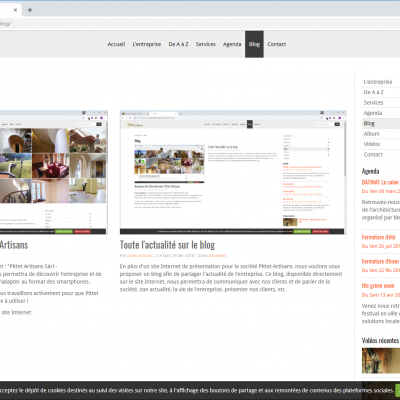Click the Agenda heading in the sidebar

point(371,171)
